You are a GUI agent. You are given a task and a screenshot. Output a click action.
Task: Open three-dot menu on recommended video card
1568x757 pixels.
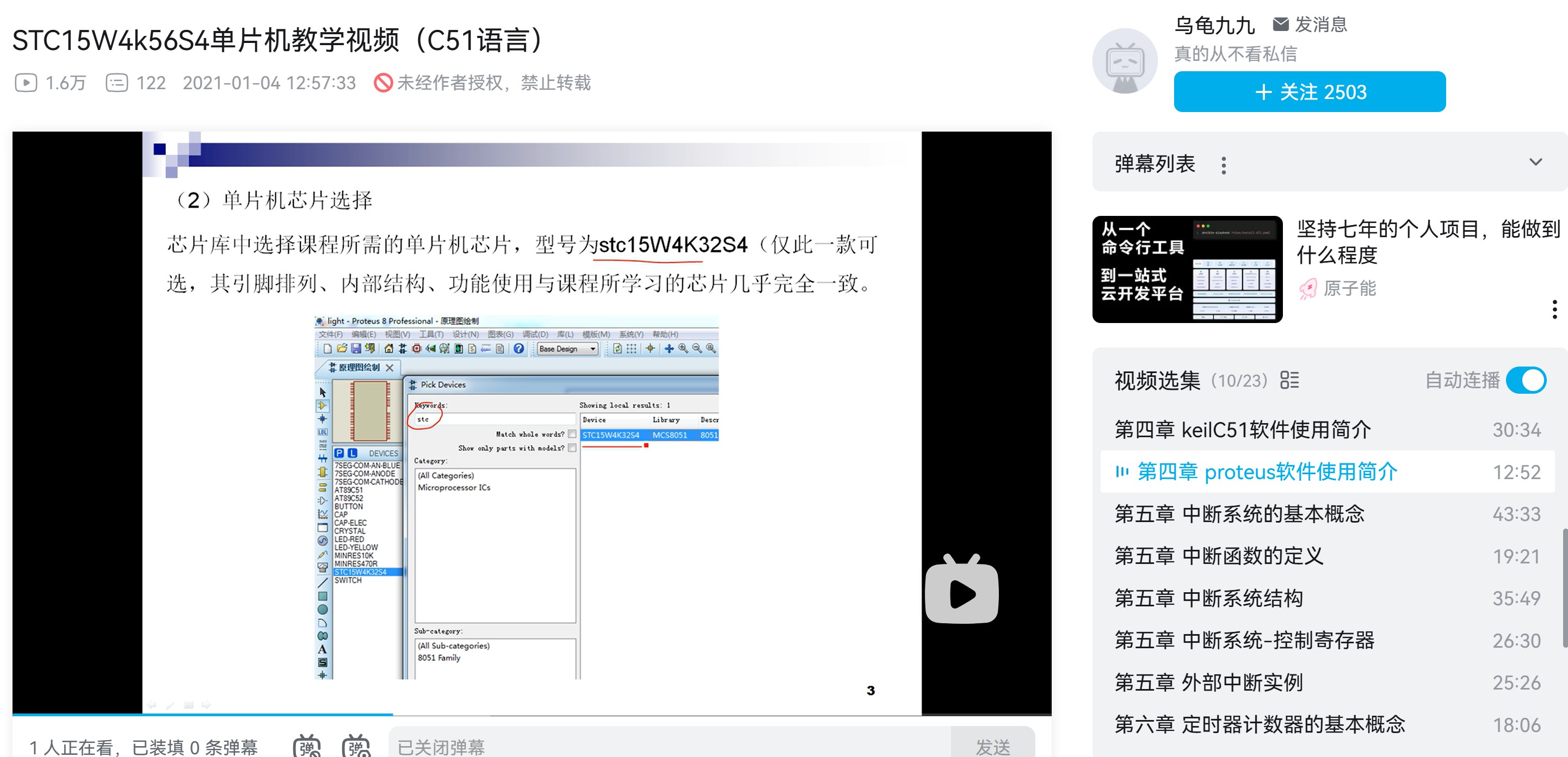[1554, 309]
